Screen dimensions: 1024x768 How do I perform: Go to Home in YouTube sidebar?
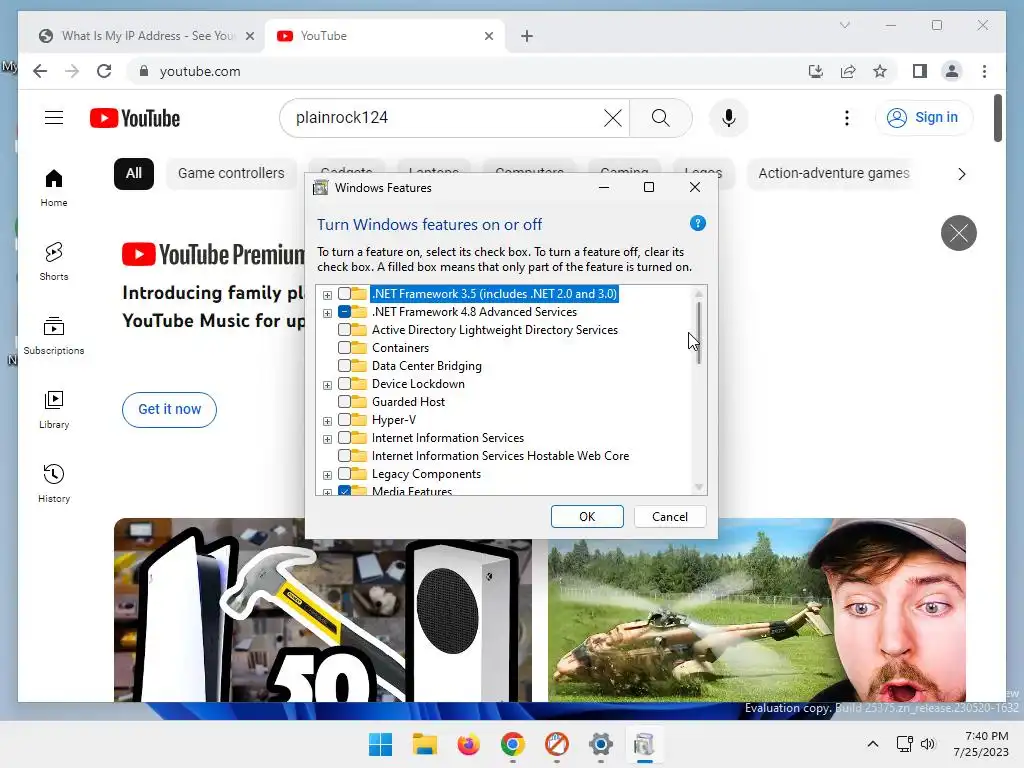(54, 188)
